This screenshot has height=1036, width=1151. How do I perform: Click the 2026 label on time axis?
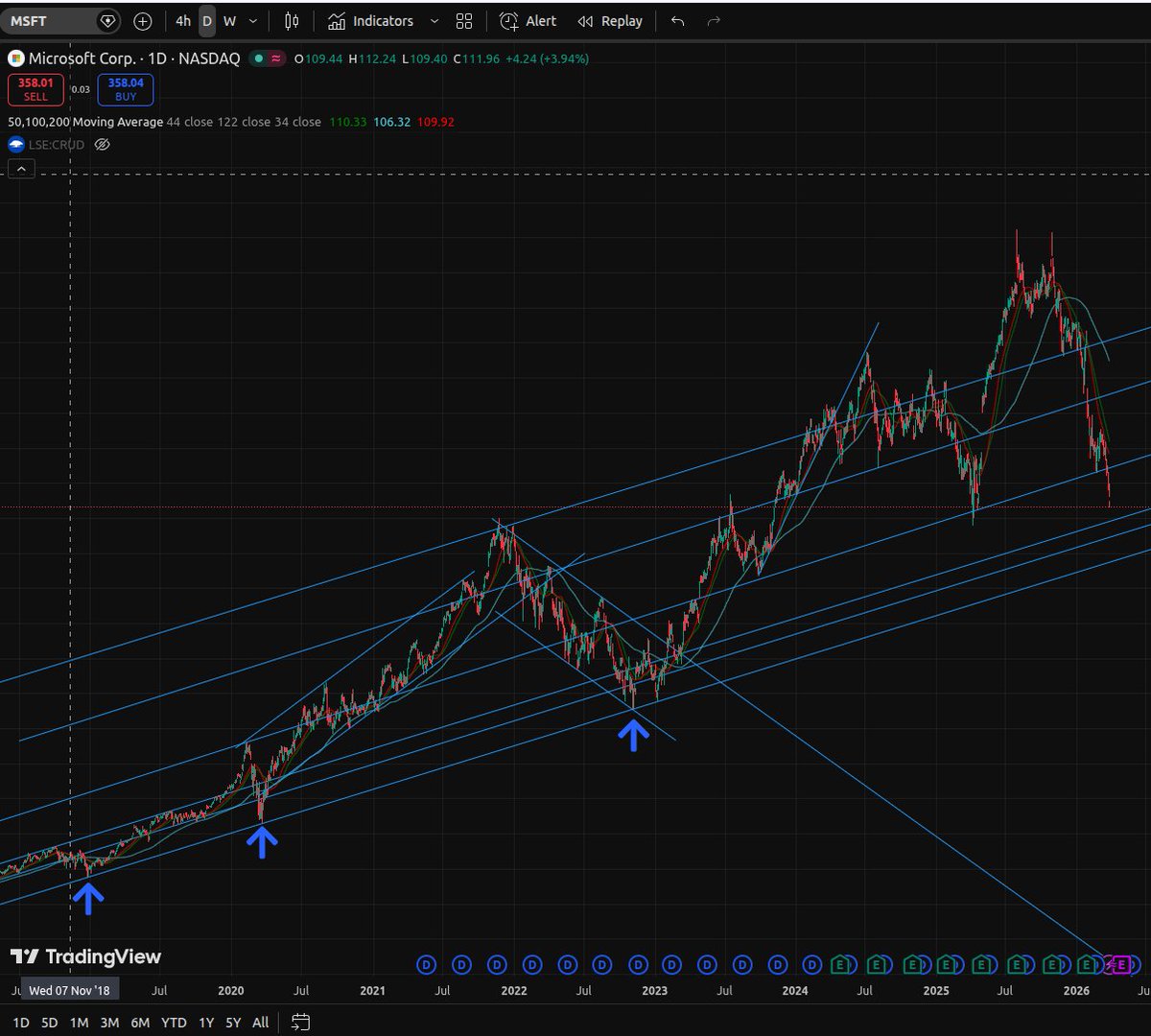click(x=1077, y=991)
